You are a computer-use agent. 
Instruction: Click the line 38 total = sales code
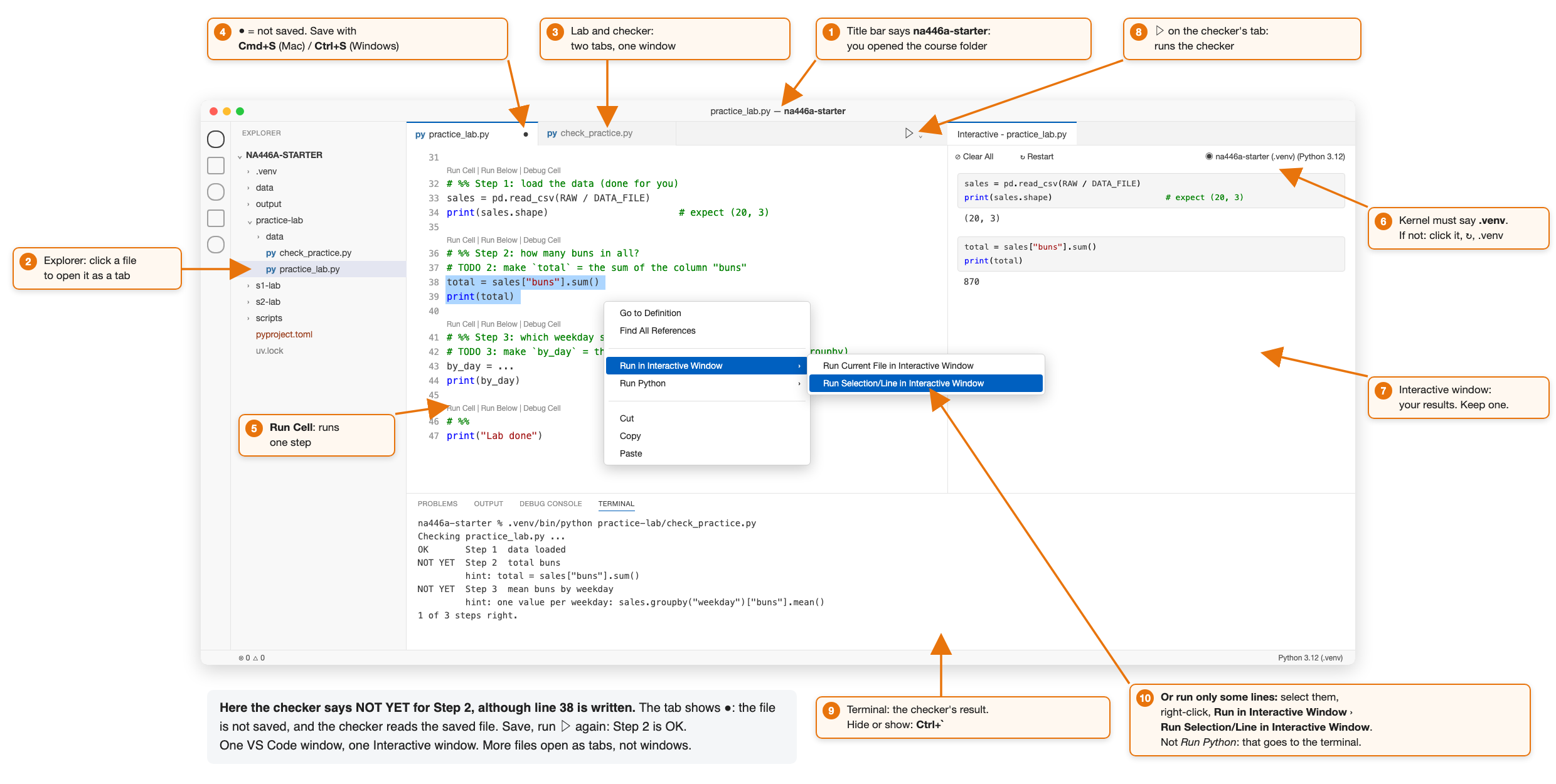tap(523, 282)
